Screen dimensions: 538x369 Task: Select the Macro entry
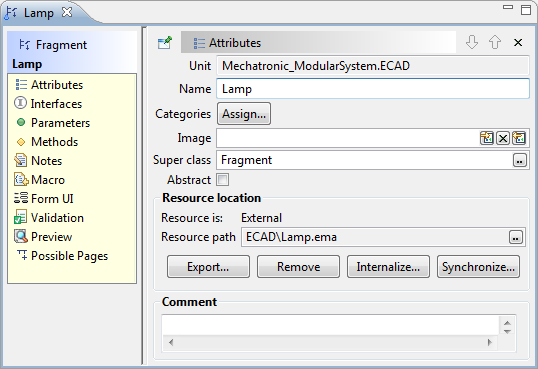tap(39, 180)
